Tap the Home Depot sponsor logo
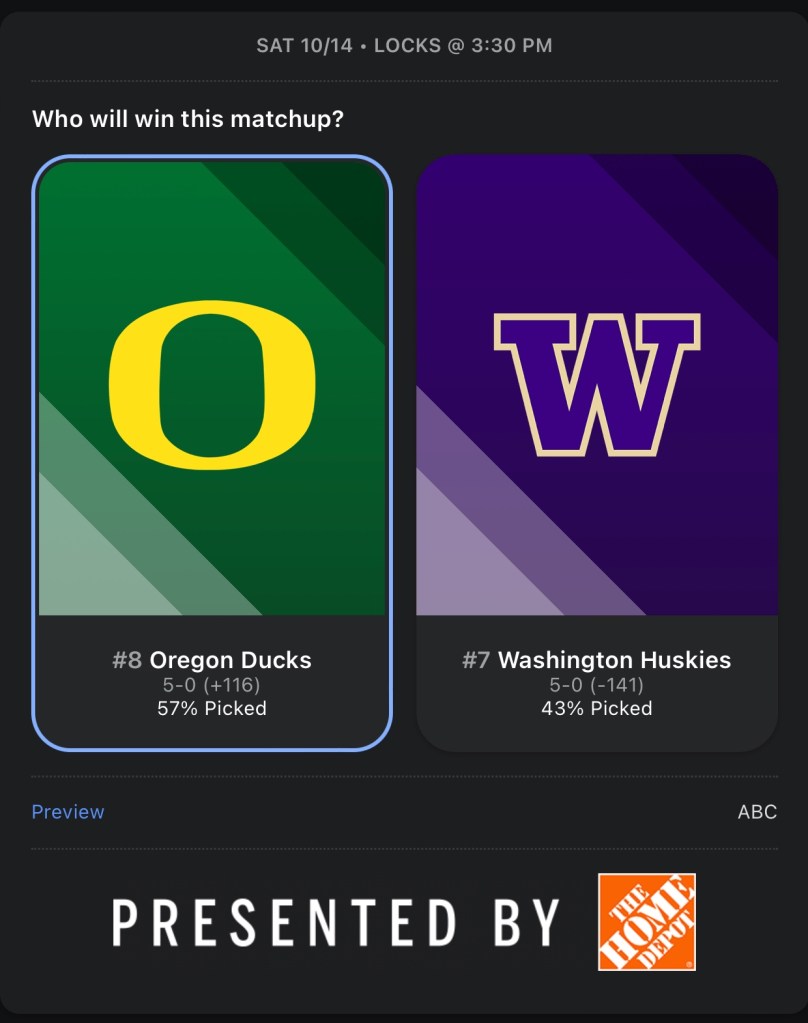The image size is (808, 1023). [646, 922]
